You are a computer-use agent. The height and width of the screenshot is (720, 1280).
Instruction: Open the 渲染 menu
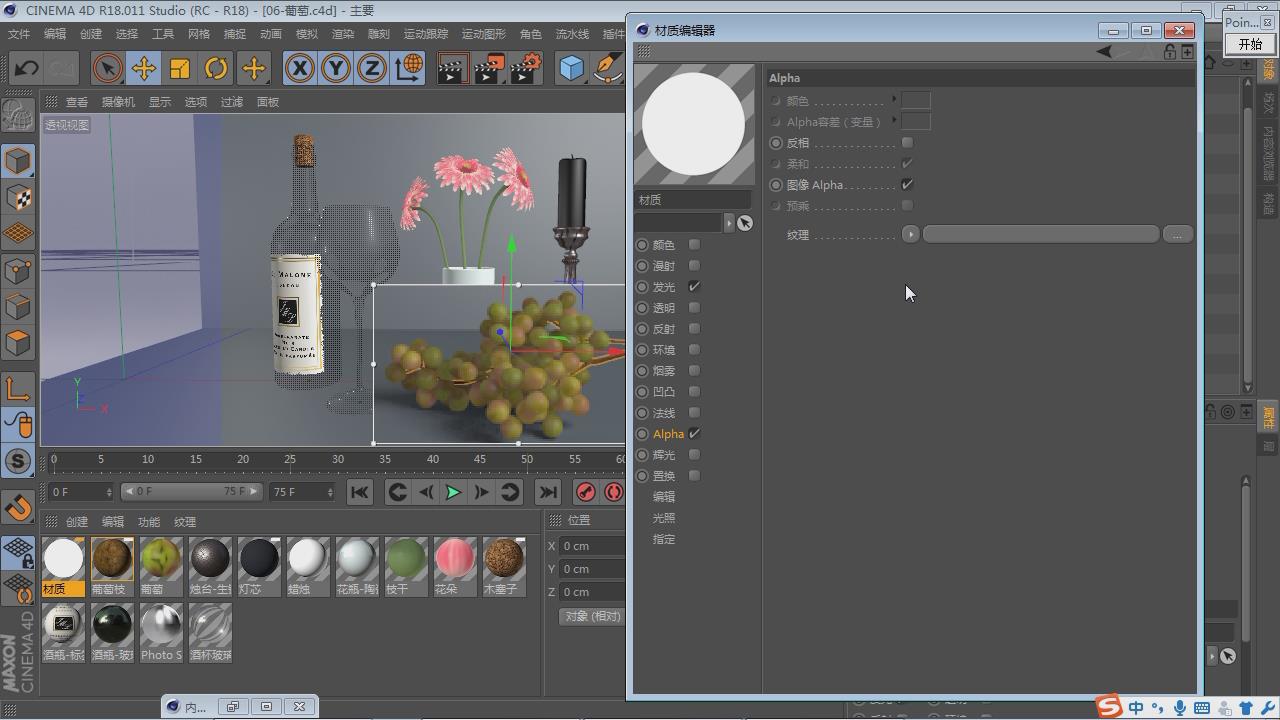click(343, 34)
